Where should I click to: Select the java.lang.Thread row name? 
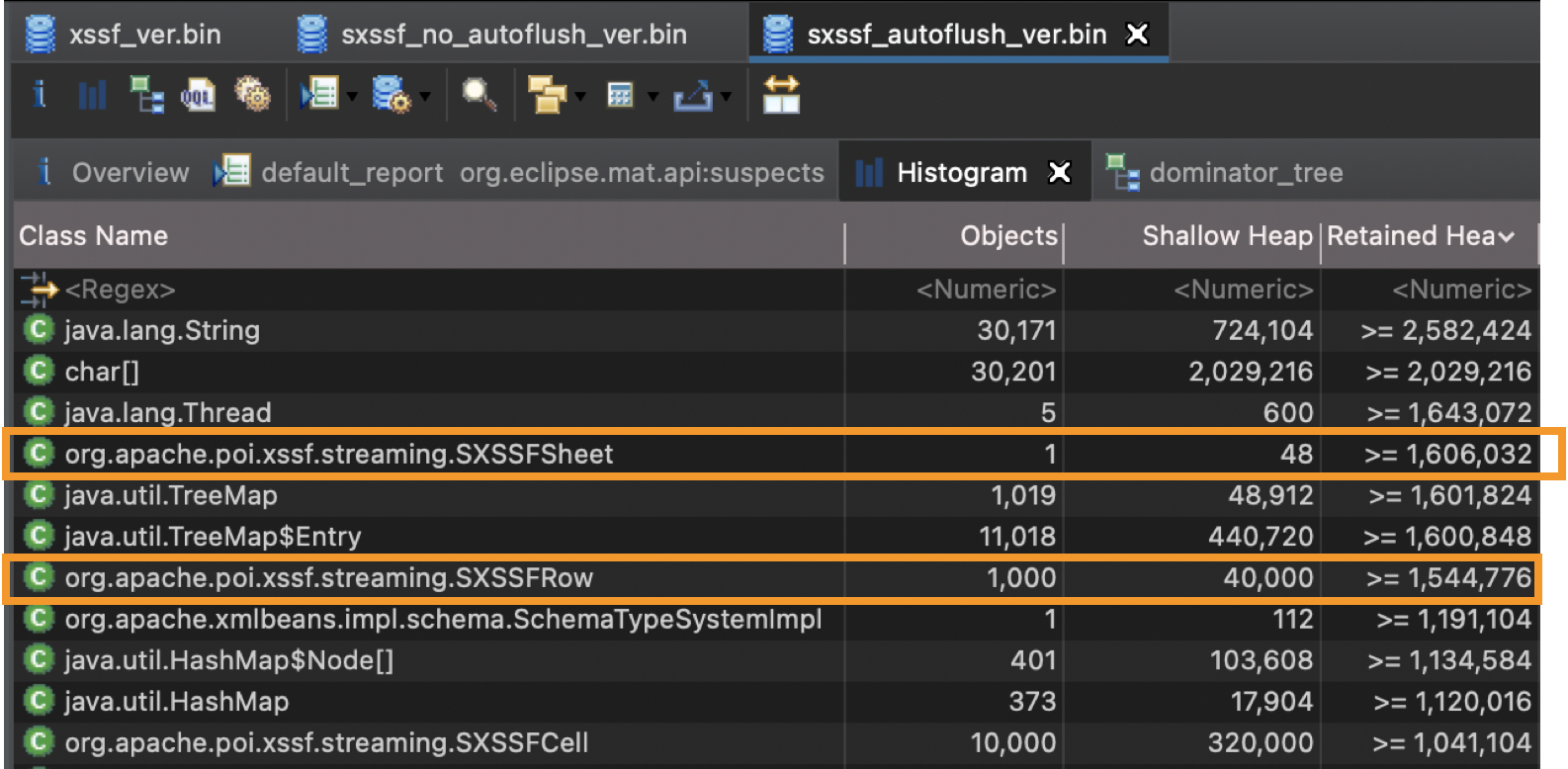(167, 412)
